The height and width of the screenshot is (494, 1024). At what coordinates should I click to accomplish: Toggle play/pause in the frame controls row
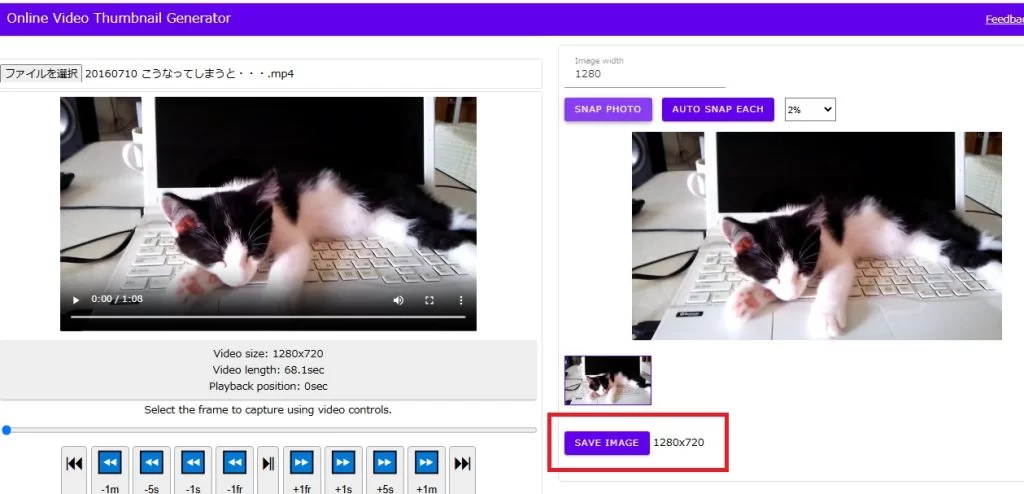point(268,470)
